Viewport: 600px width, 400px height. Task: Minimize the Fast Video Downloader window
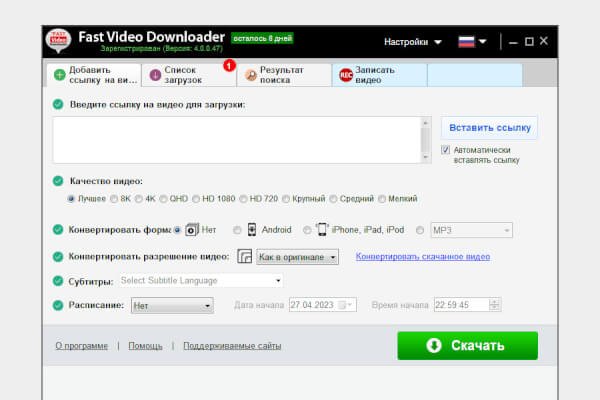(x=513, y=42)
